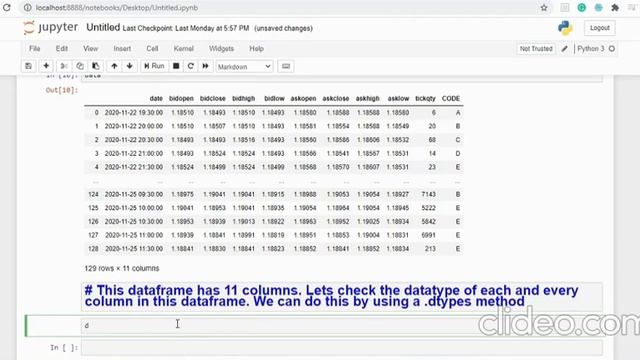
Task: Open the browser extensions puzzle icon
Action: [x=615, y=8]
